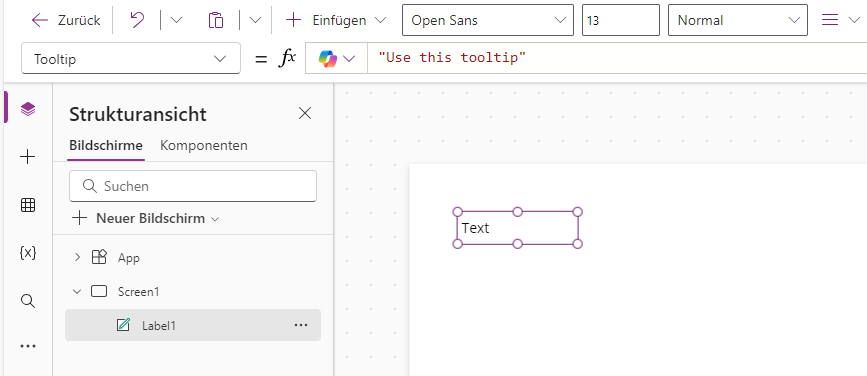Screen dimensions: 867x376
Task: Click the Label1 edit pencil icon
Action: (123, 325)
